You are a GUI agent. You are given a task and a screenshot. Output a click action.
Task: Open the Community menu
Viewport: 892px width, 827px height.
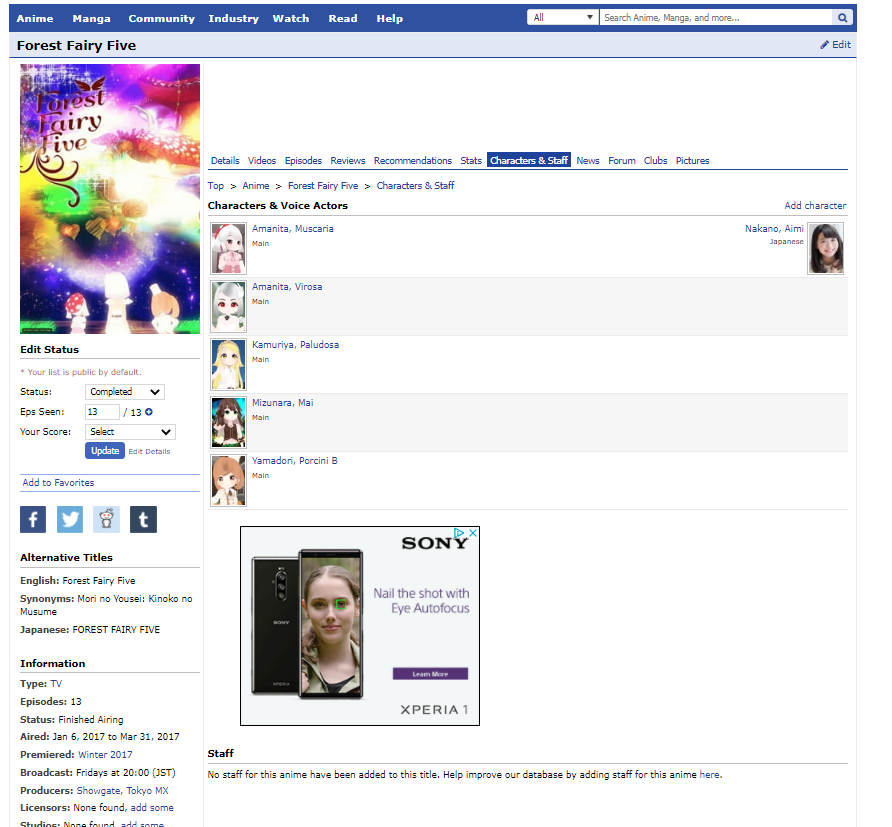(162, 18)
